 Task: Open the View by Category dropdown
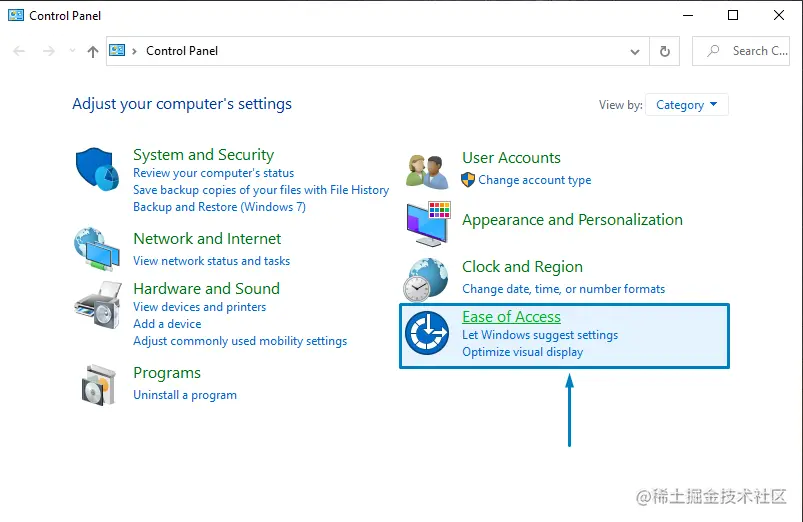click(x=687, y=105)
